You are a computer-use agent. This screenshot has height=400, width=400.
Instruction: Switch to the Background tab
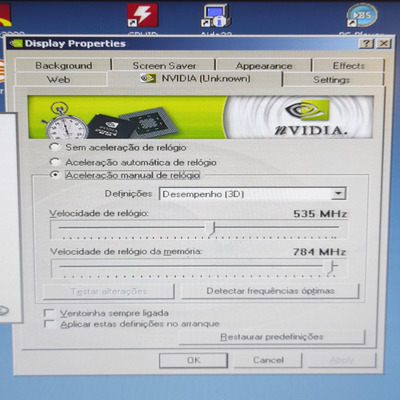pos(64,65)
